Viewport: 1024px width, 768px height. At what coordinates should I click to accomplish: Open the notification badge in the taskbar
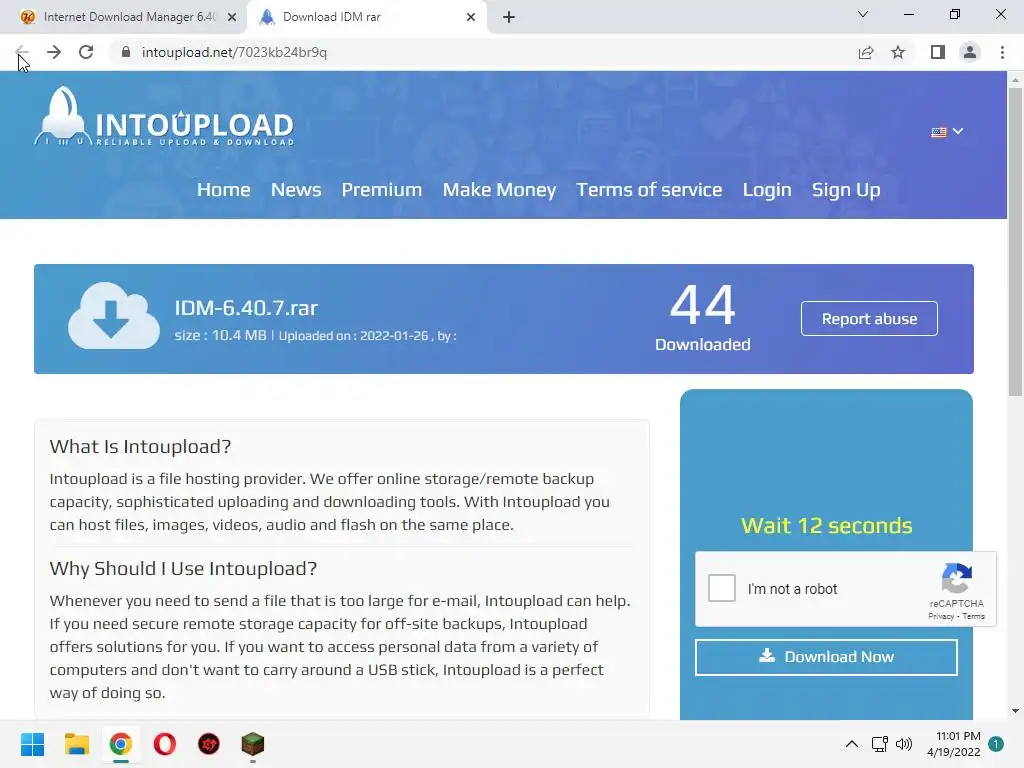996,744
